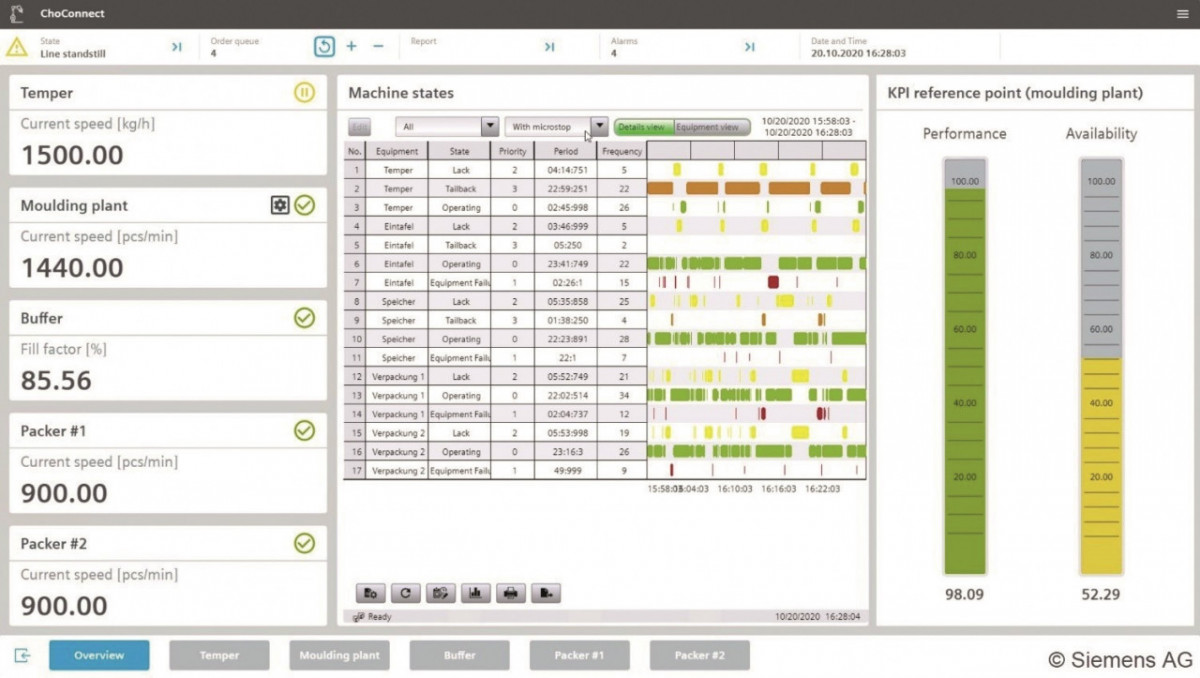Switch to Details view toggle

tap(642, 127)
